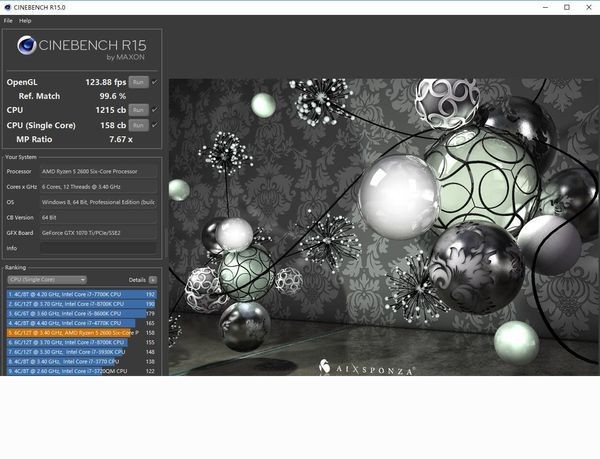
Task: Select ranking row Intel Core i7-5930K
Action: click(x=82, y=352)
